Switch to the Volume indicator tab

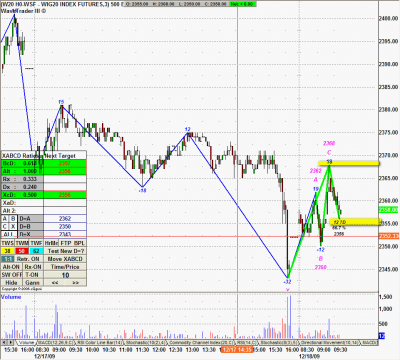click(x=26, y=343)
